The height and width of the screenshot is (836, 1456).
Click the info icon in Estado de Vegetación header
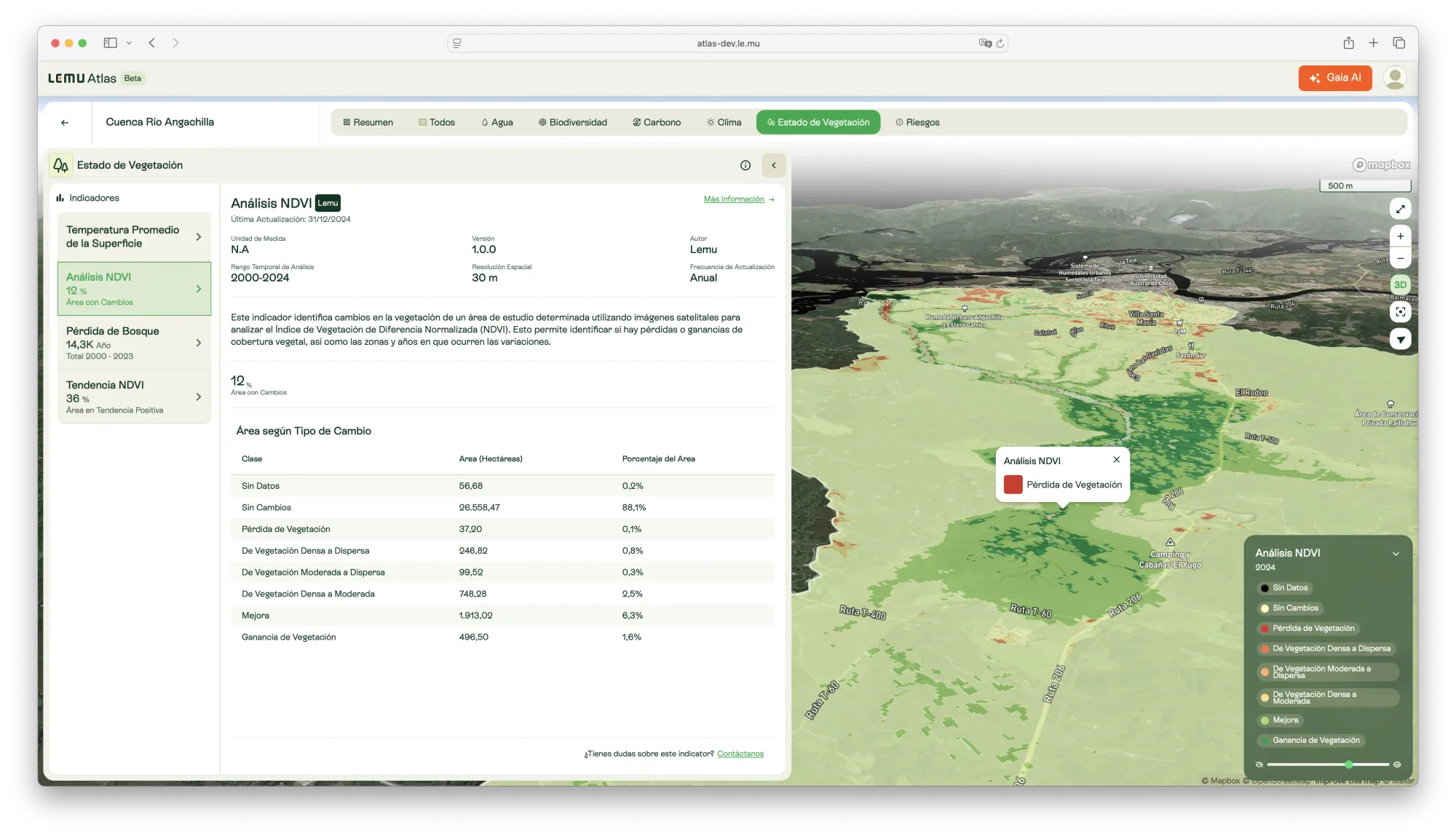745,165
